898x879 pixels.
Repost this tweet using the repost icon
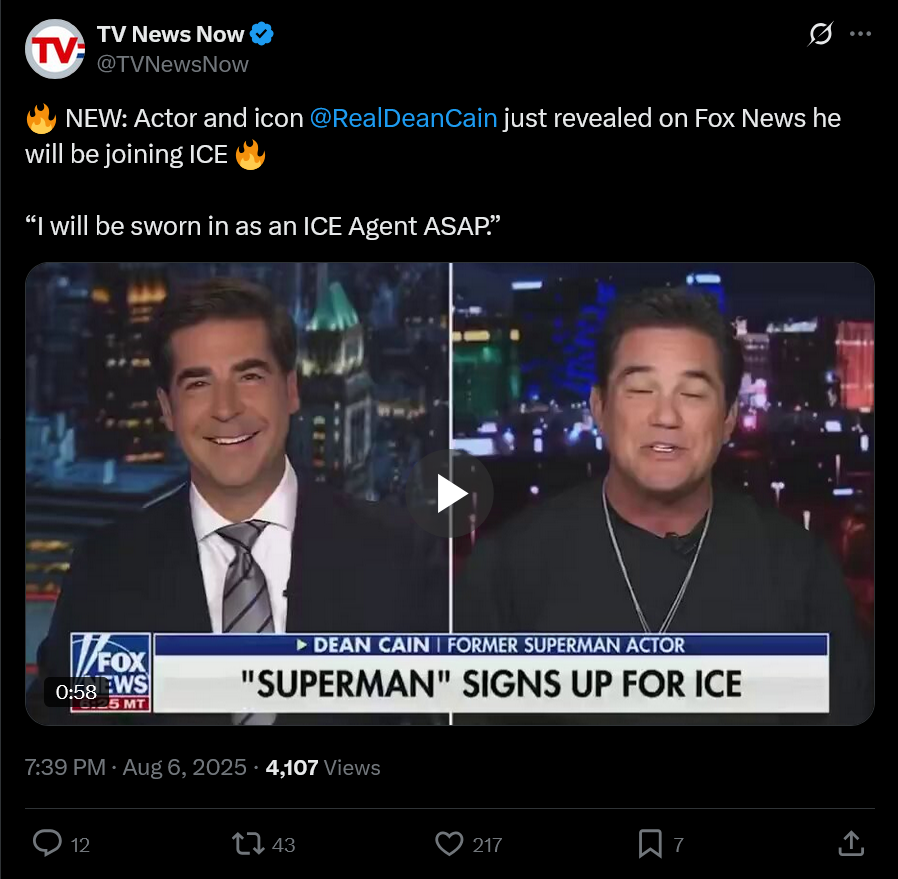[x=248, y=843]
